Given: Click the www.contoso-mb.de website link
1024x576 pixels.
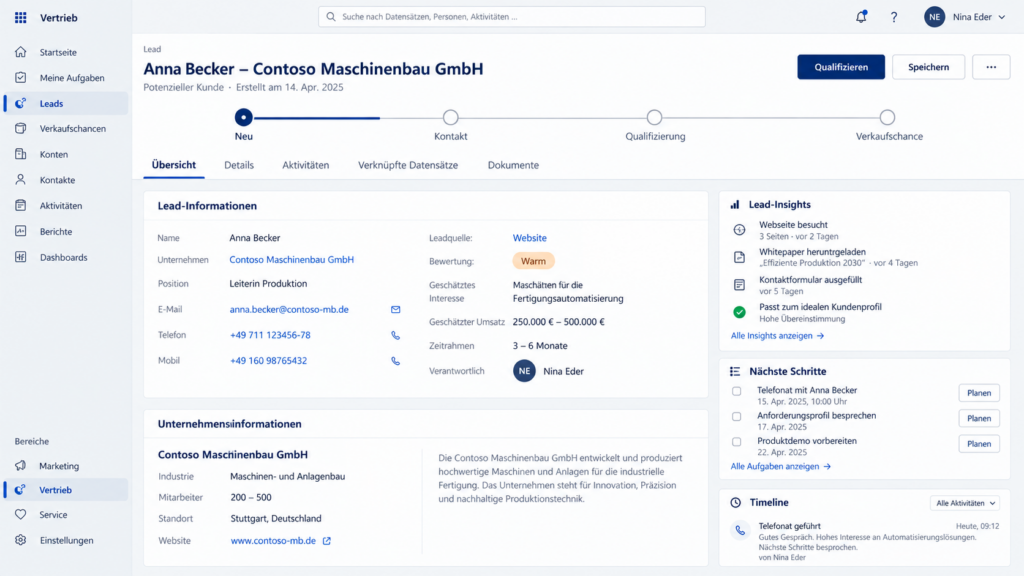Looking at the screenshot, I should 273,541.
